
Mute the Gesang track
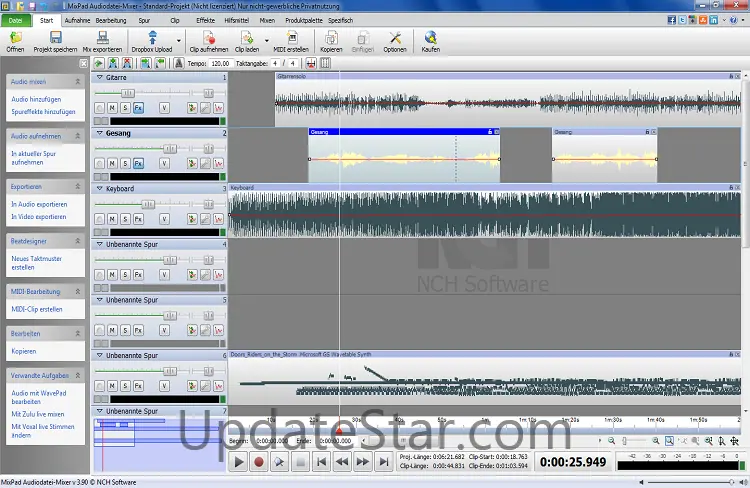tap(112, 164)
